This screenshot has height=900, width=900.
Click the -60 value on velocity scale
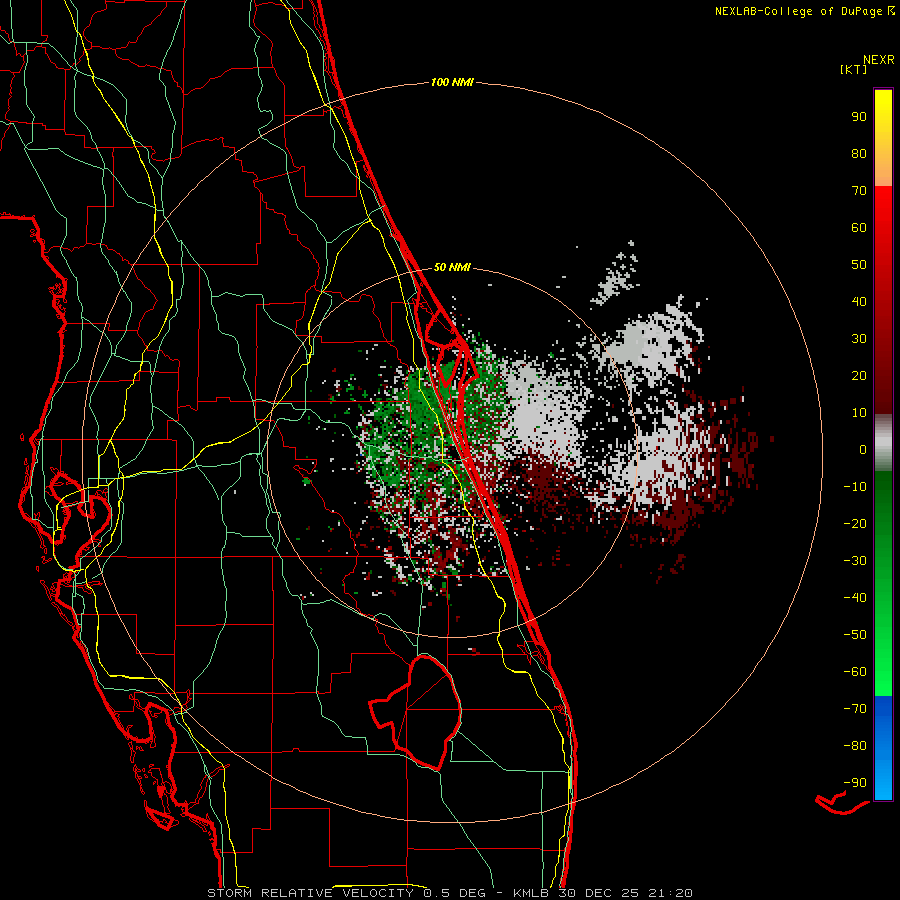[855, 672]
